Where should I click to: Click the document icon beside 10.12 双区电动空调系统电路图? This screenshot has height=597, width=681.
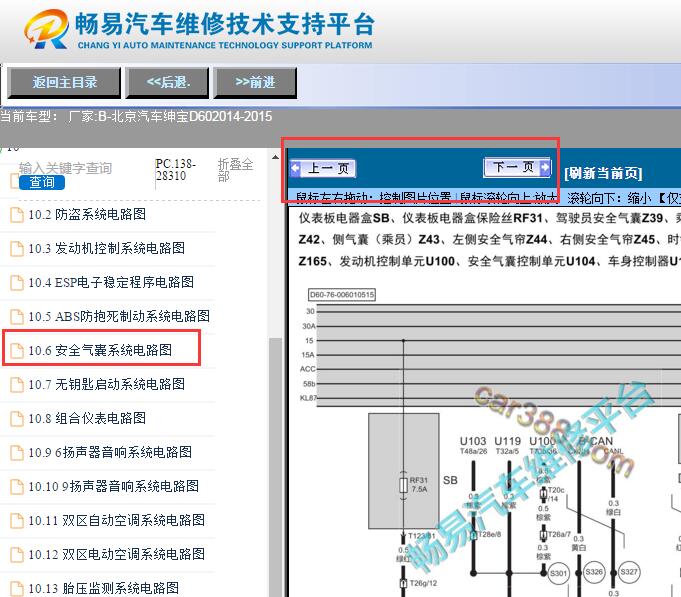pos(17,554)
